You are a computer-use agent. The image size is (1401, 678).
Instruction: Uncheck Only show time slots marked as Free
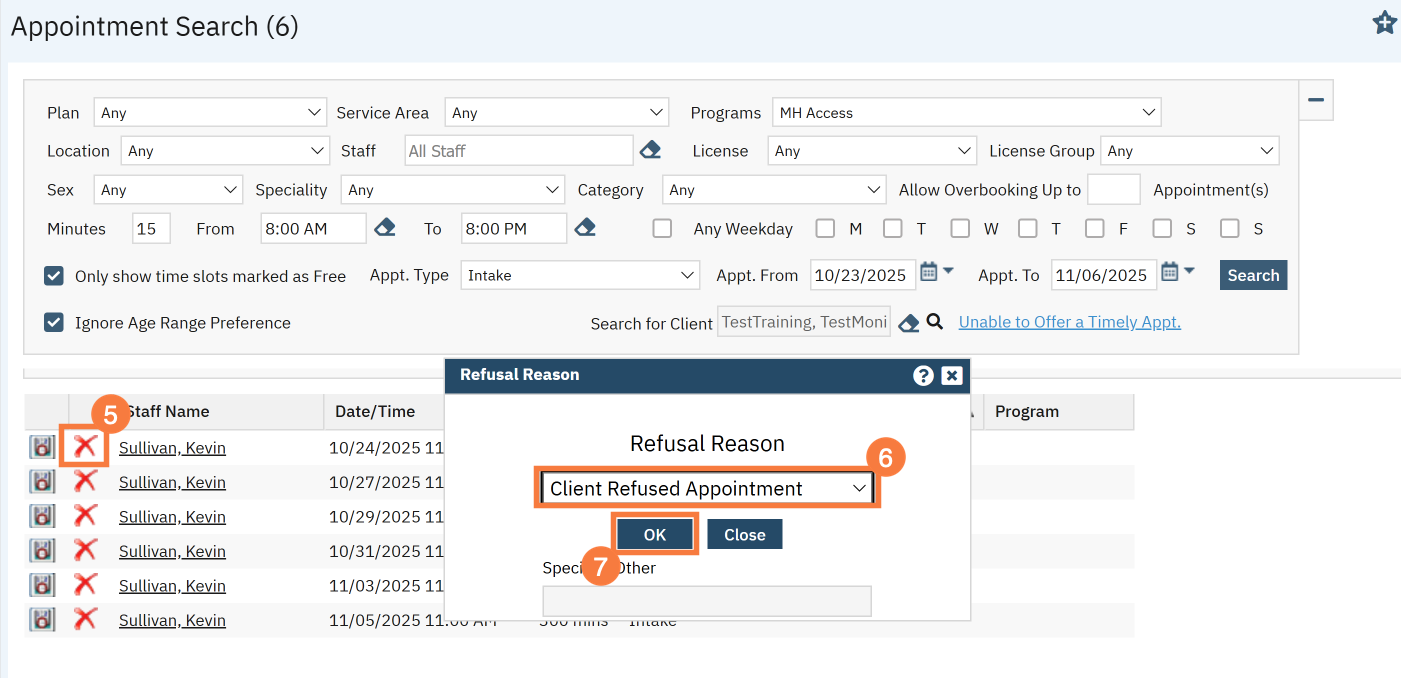click(54, 276)
